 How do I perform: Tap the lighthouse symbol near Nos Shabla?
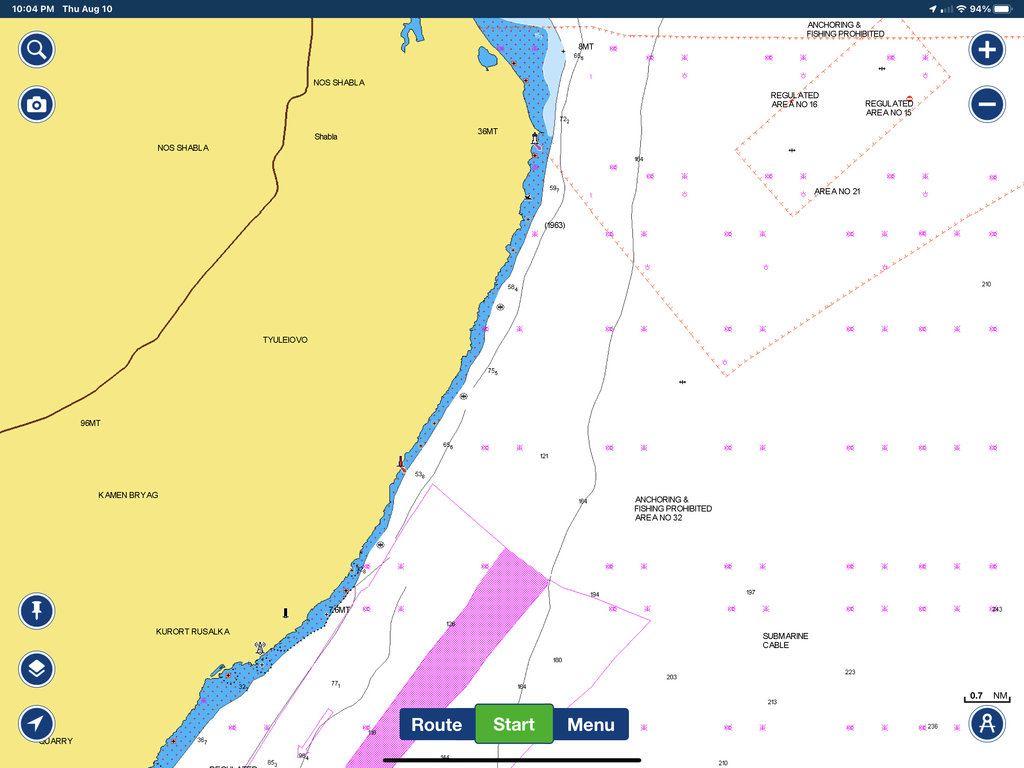click(535, 139)
